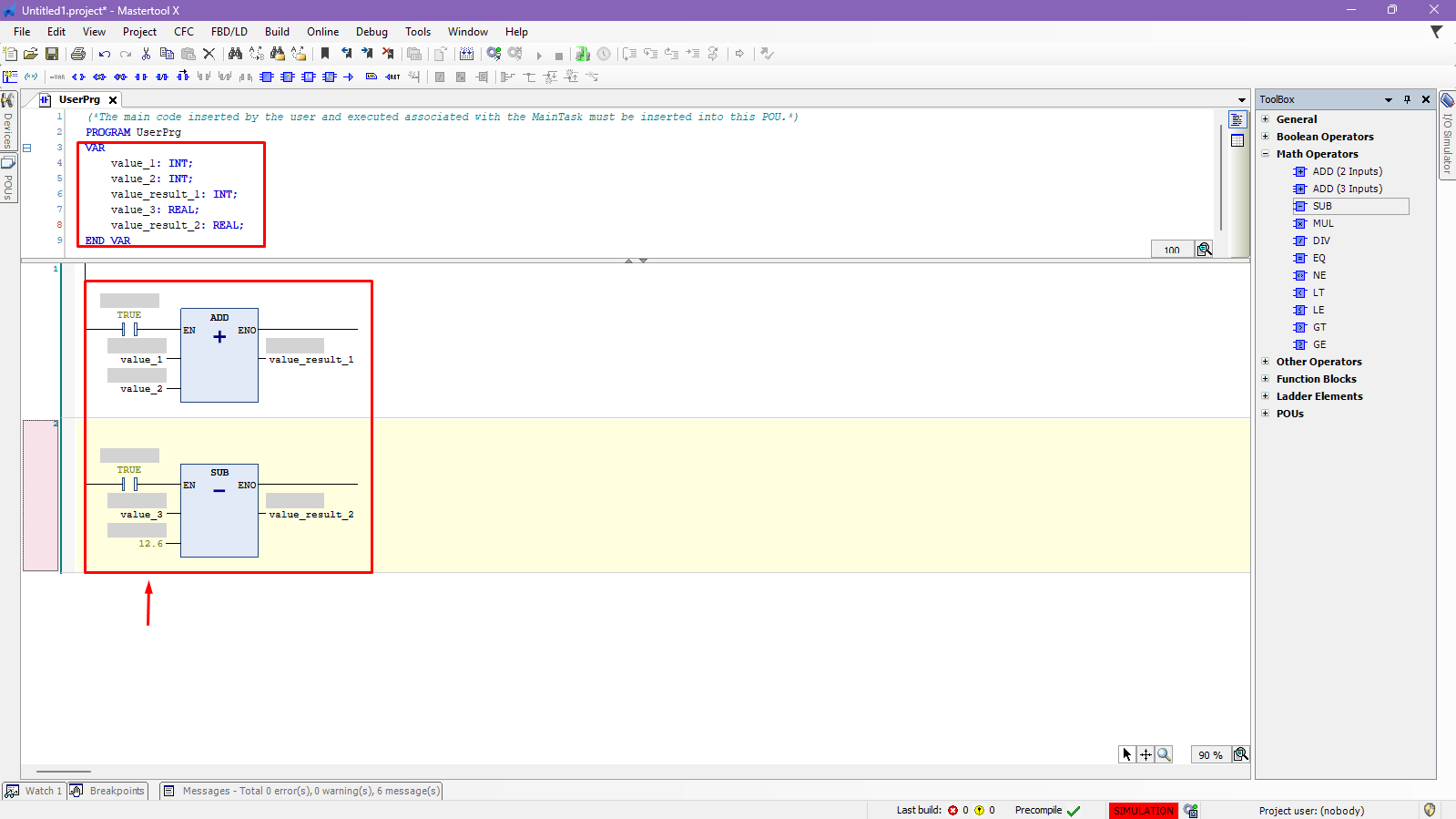The height and width of the screenshot is (819, 1456).
Task: Expand the Function Blocks category
Action: click(x=1266, y=379)
